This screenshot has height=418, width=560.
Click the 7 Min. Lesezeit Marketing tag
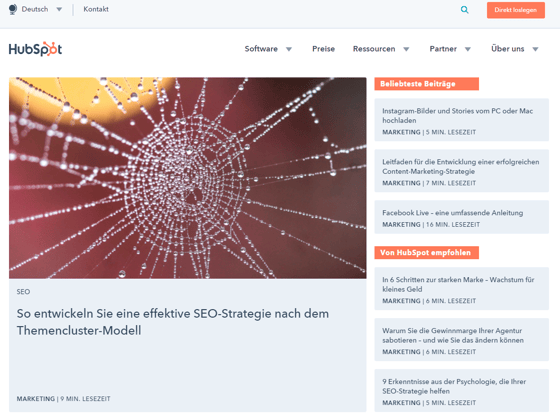point(429,183)
